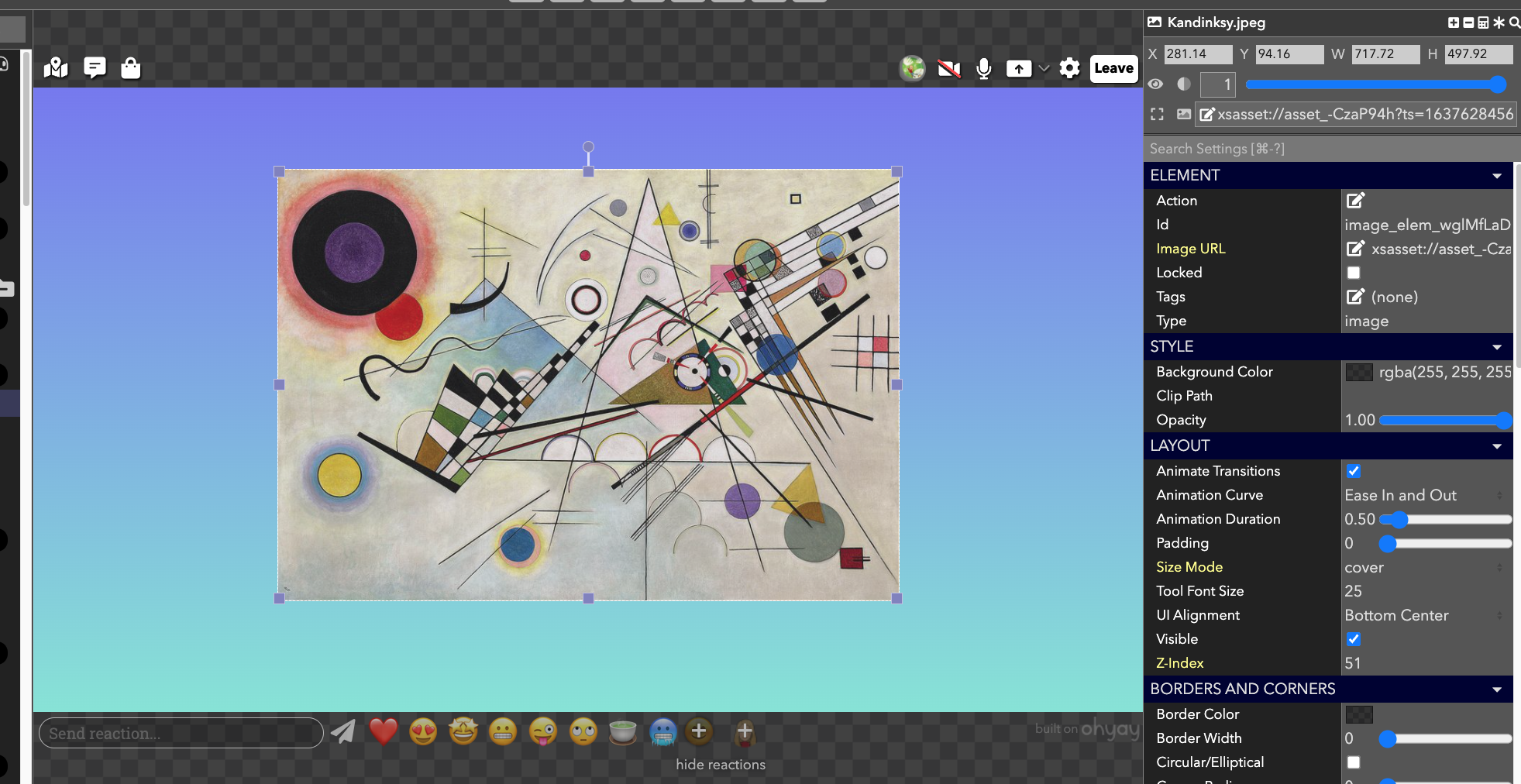Screen dimensions: 1521x784
Task: Uncheck the Animate Transitions checkbox
Action: (x=1354, y=471)
